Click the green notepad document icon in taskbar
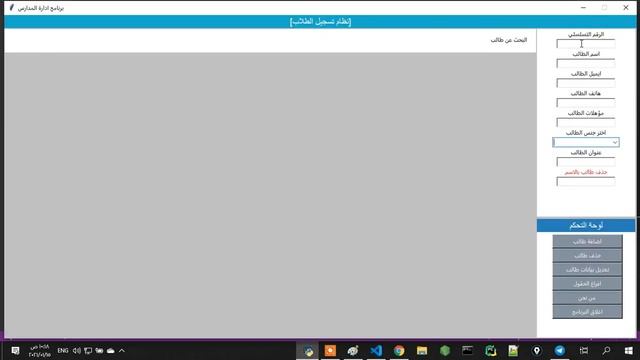The height and width of the screenshot is (360, 640). click(513, 351)
